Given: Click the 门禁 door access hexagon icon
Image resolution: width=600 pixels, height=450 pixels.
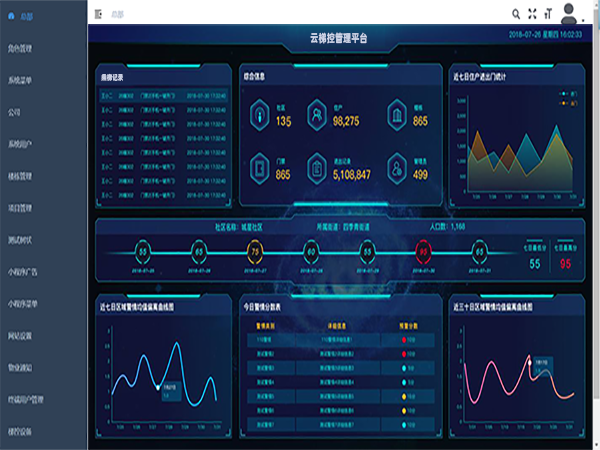Looking at the screenshot, I should pos(260,169).
